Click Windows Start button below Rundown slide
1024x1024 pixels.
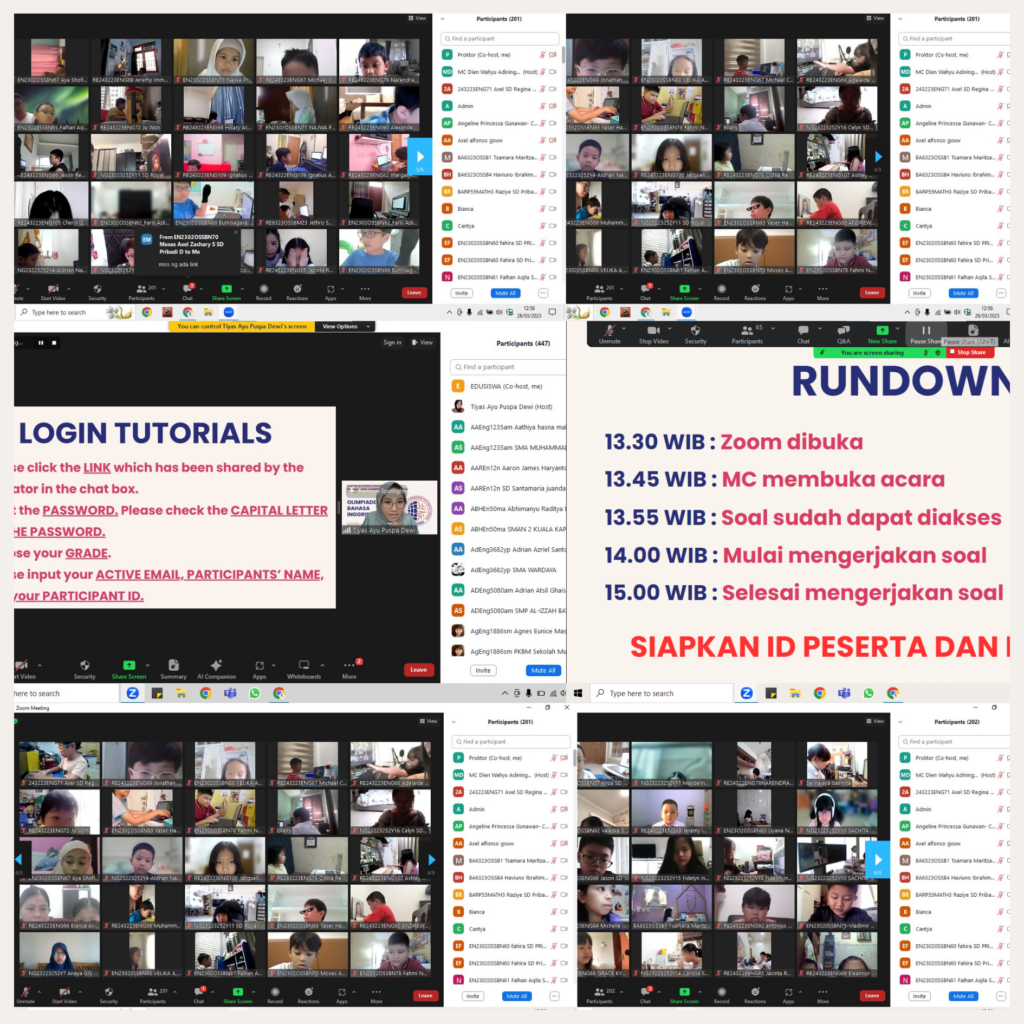tap(578, 694)
